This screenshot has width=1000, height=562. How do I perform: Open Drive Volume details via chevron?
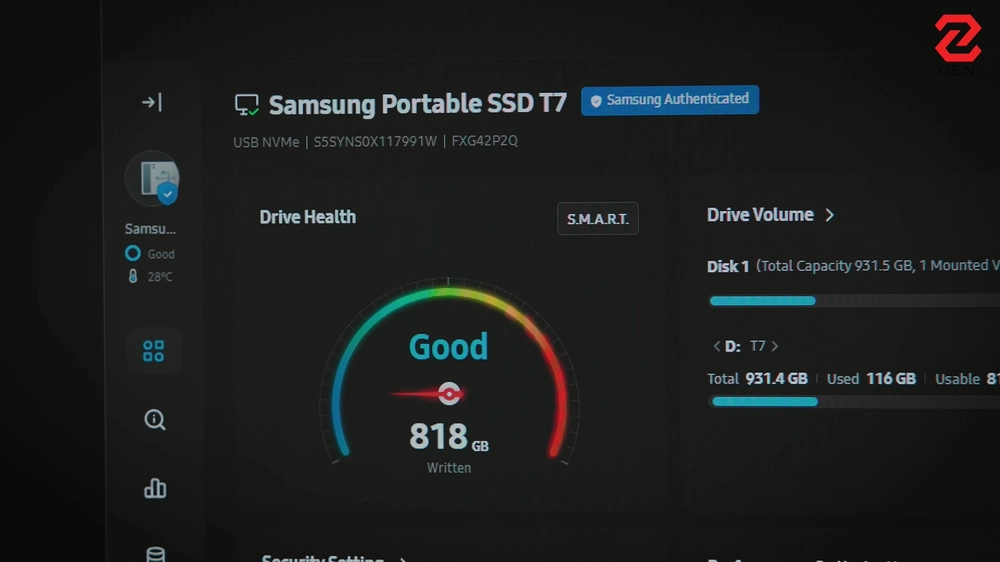pos(829,216)
